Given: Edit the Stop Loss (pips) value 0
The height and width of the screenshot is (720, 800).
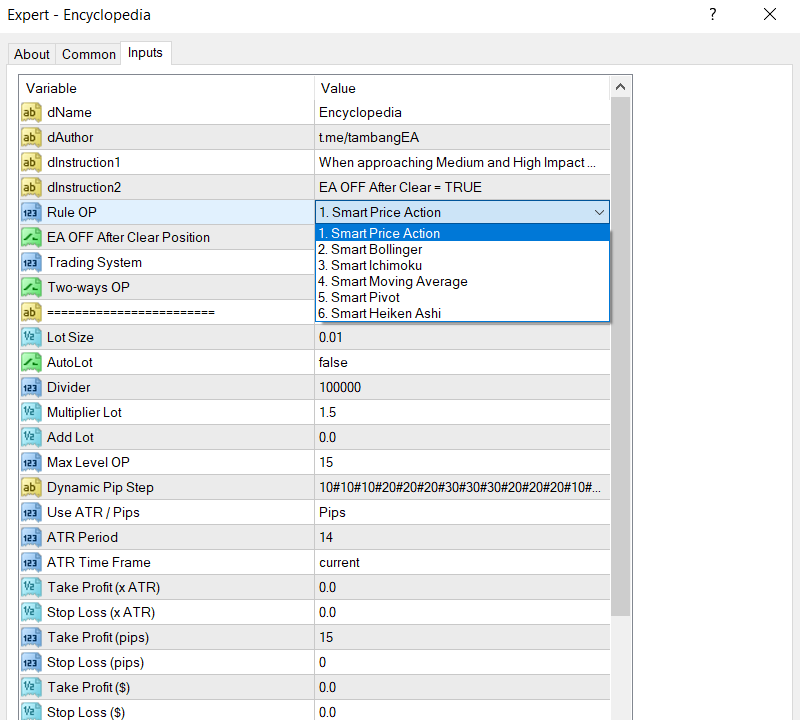Looking at the screenshot, I should tap(462, 662).
